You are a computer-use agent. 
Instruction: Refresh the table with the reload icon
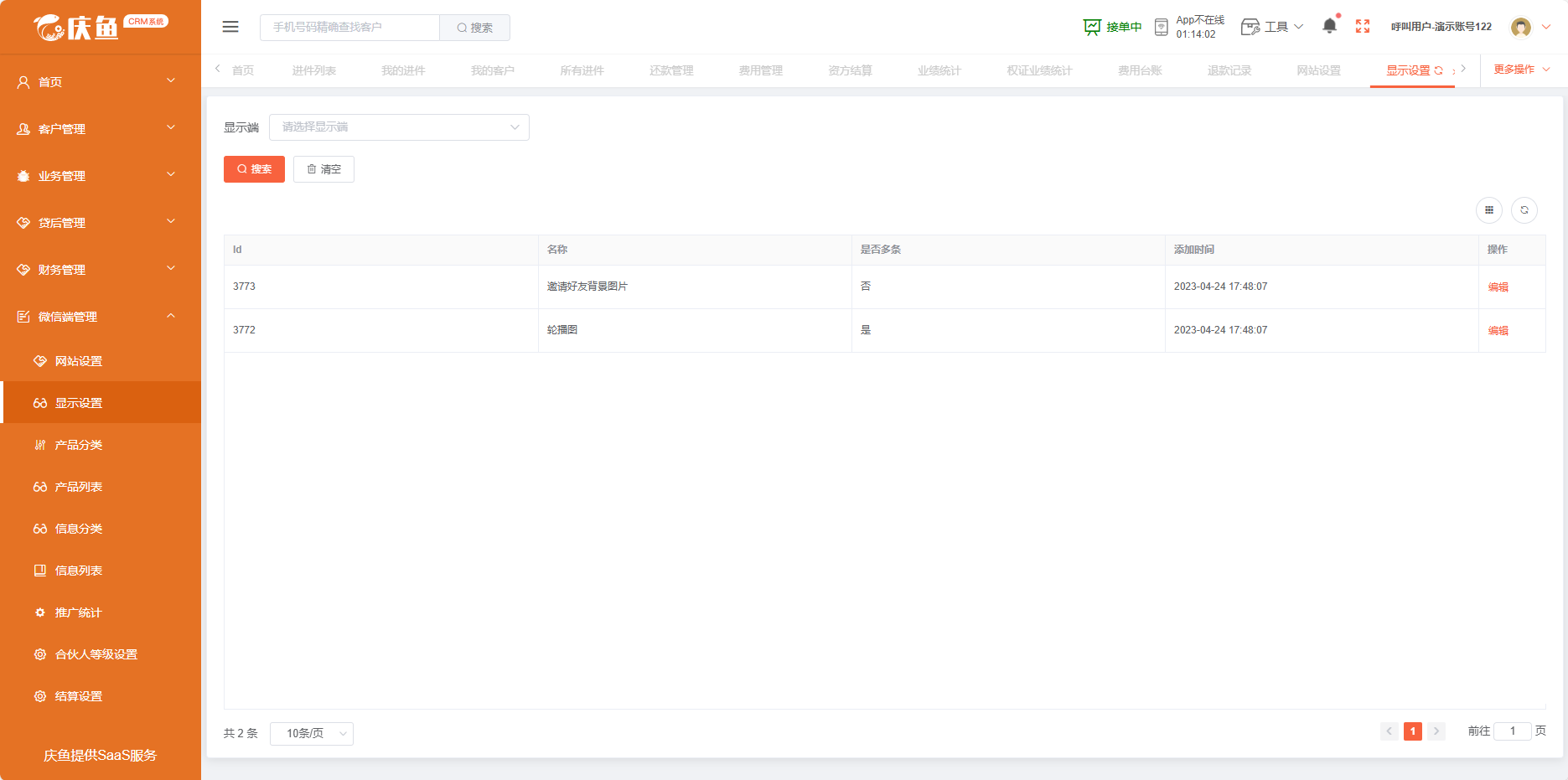(x=1524, y=210)
